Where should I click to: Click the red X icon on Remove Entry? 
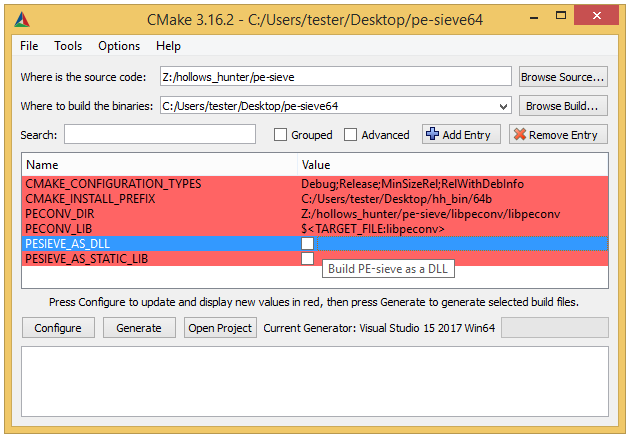520,134
